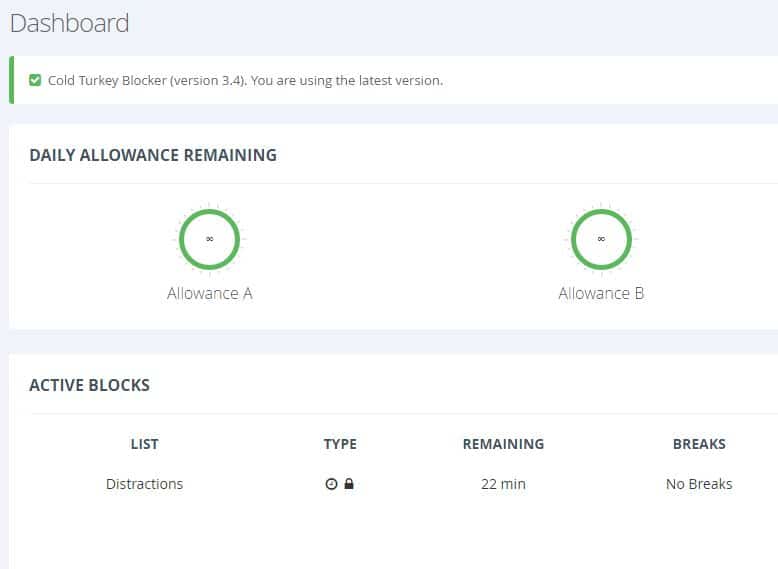
Task: Click the LIST column header
Action: tap(144, 444)
